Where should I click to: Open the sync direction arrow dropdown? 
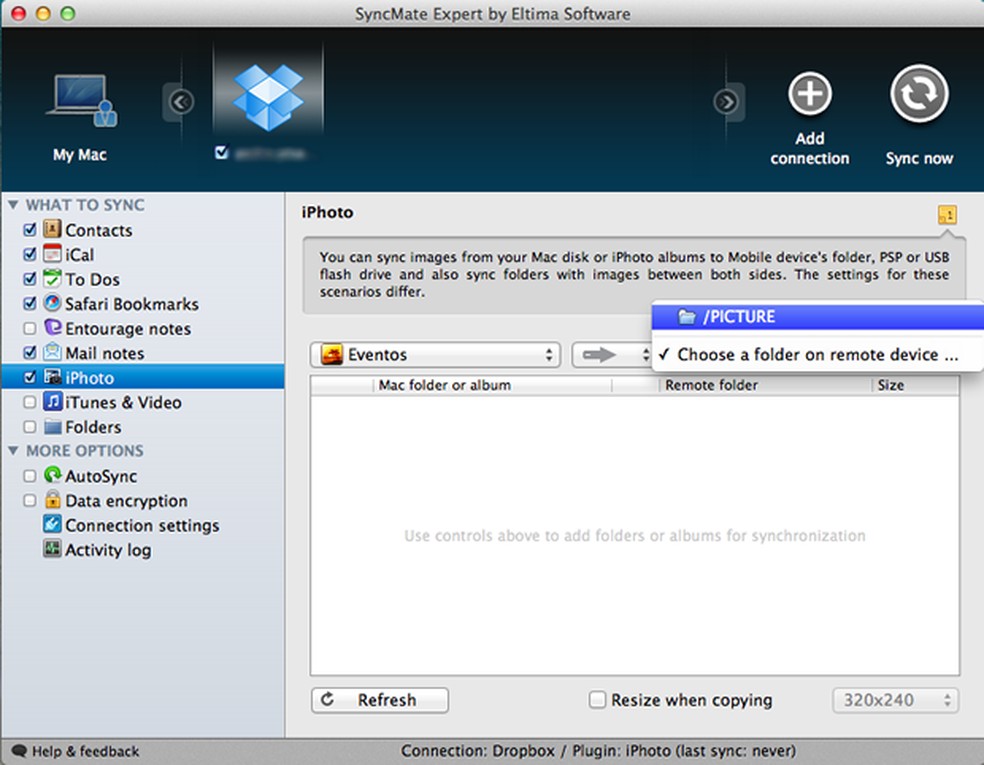(x=612, y=355)
